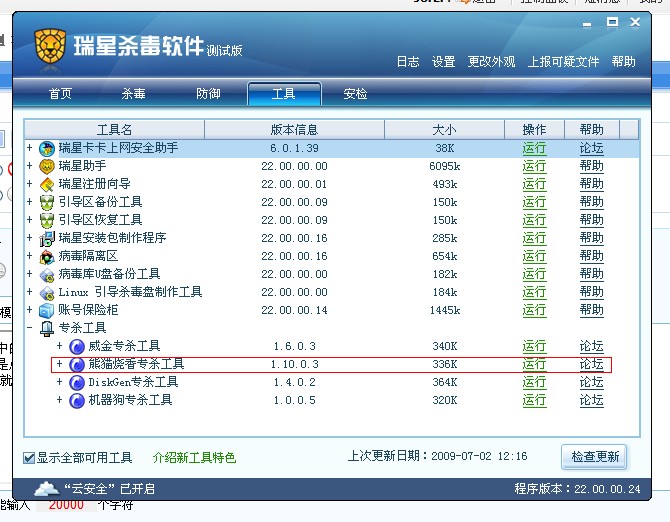
Task: Open 帮助 link for 引导区恢复工具
Action: [x=591, y=220]
